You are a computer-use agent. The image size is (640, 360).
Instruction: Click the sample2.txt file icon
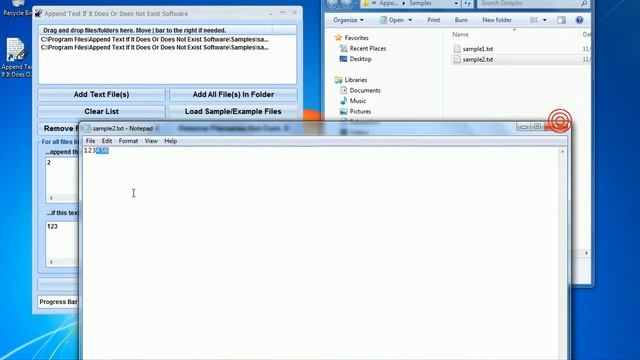457,60
